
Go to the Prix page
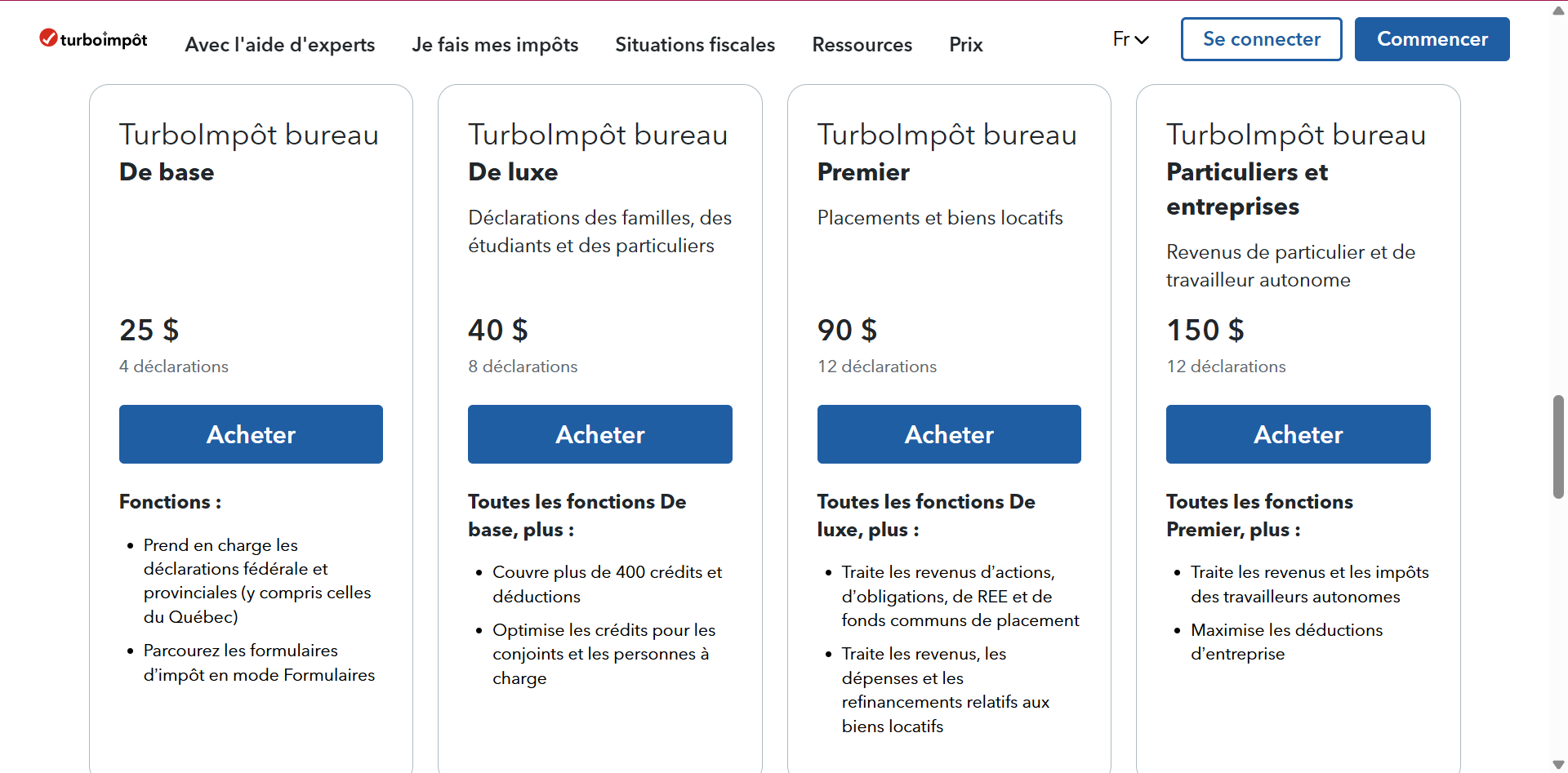pos(965,45)
